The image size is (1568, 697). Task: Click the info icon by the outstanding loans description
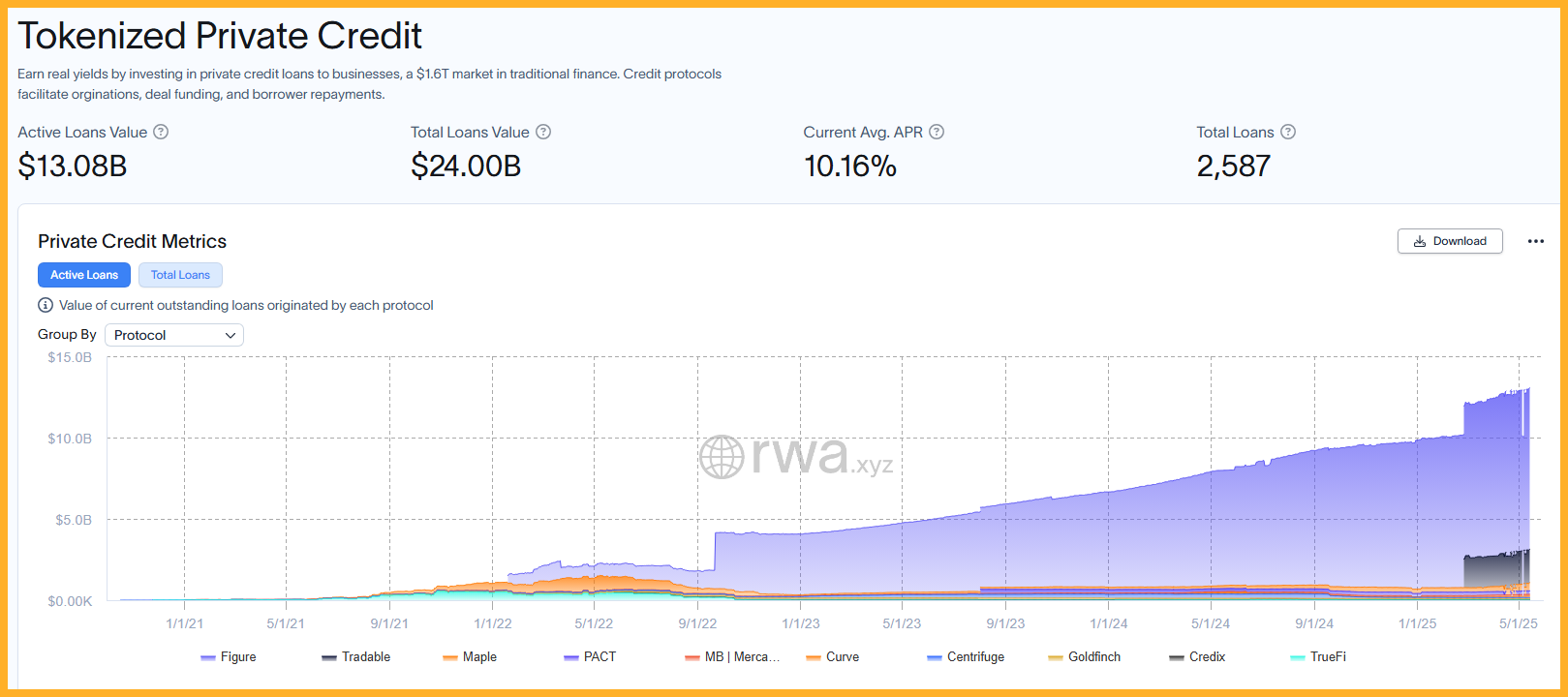click(x=46, y=305)
